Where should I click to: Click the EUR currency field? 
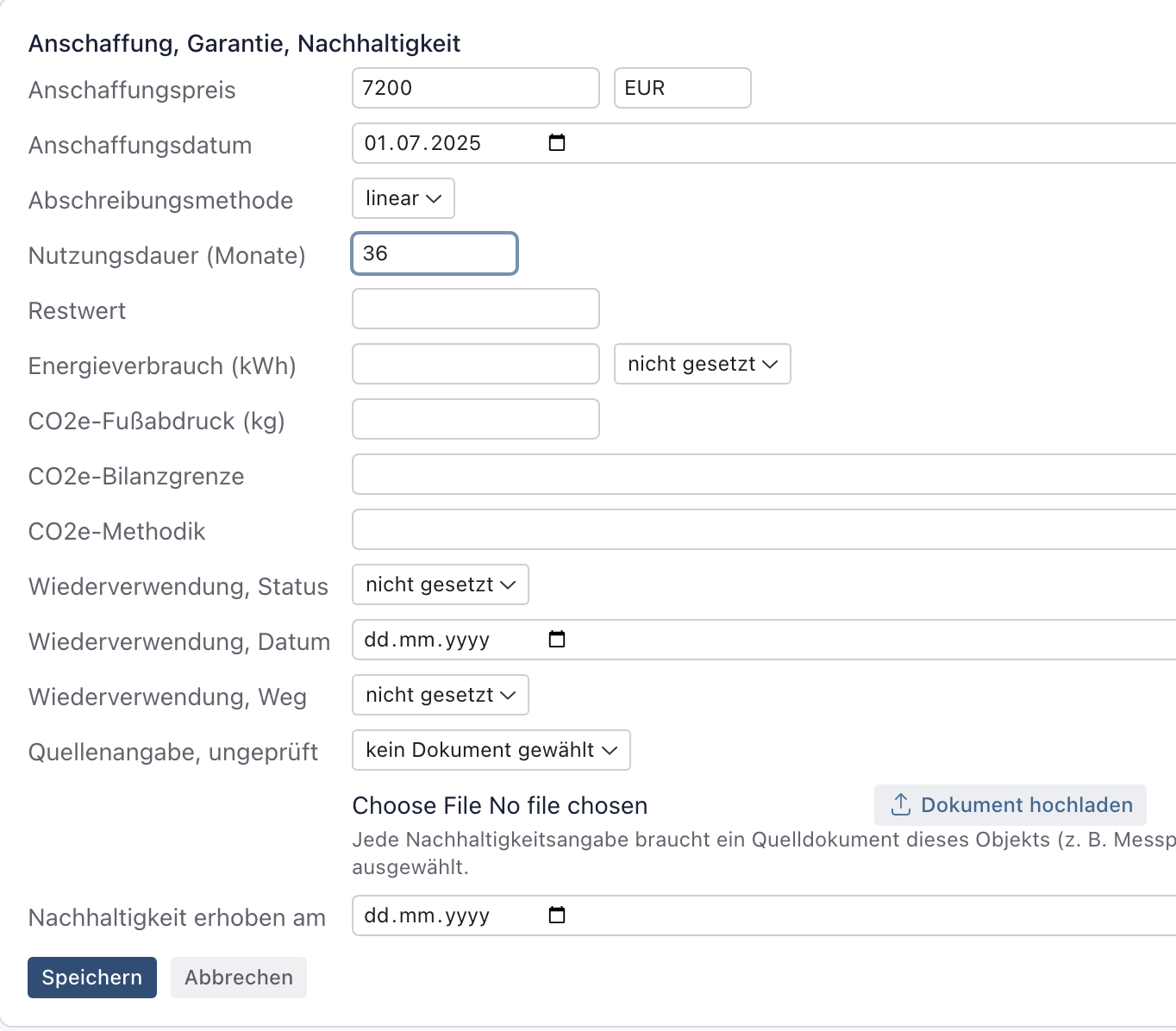[683, 88]
